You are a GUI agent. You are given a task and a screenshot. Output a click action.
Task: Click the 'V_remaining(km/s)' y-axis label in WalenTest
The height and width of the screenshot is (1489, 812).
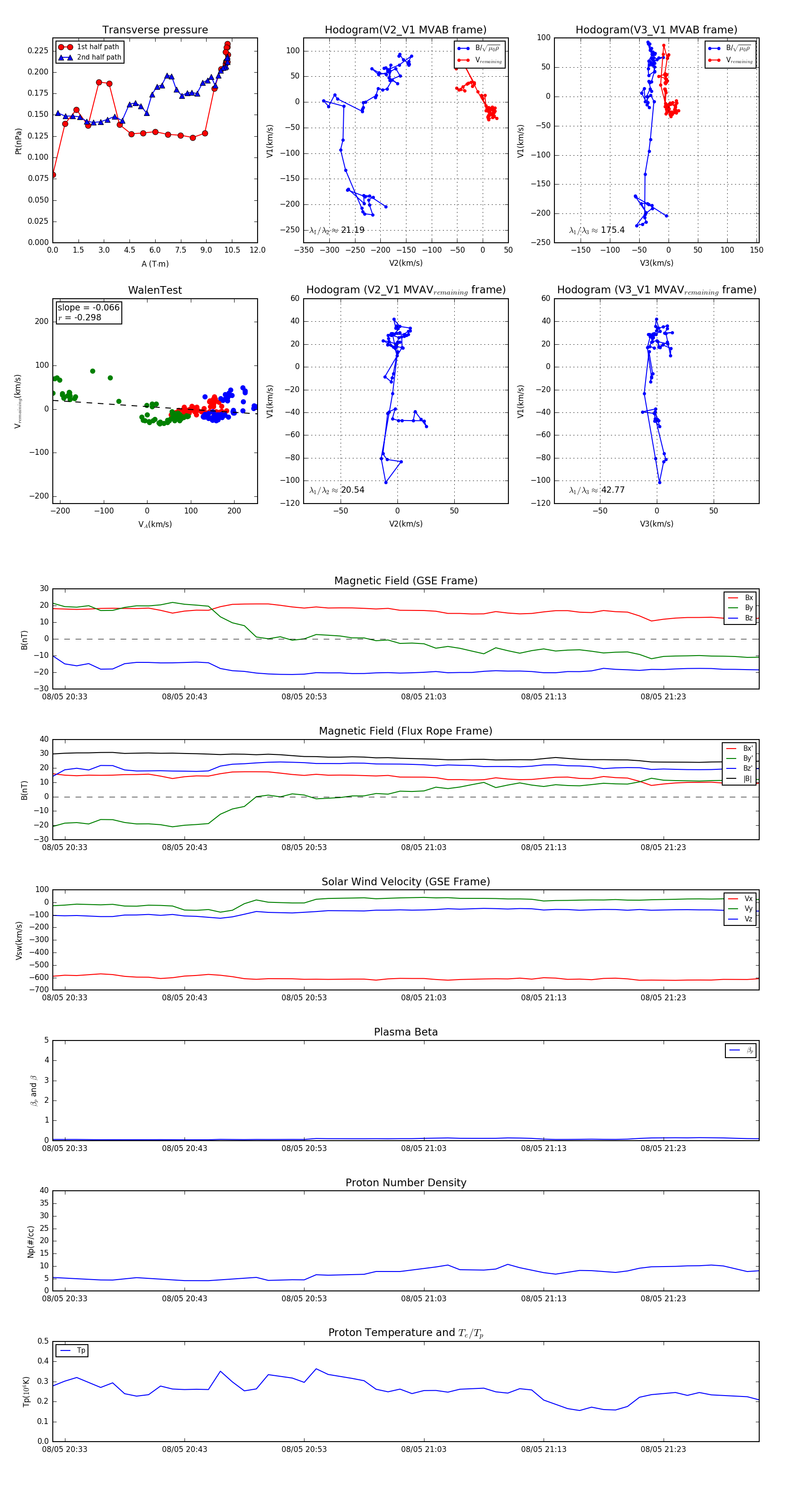click(18, 401)
